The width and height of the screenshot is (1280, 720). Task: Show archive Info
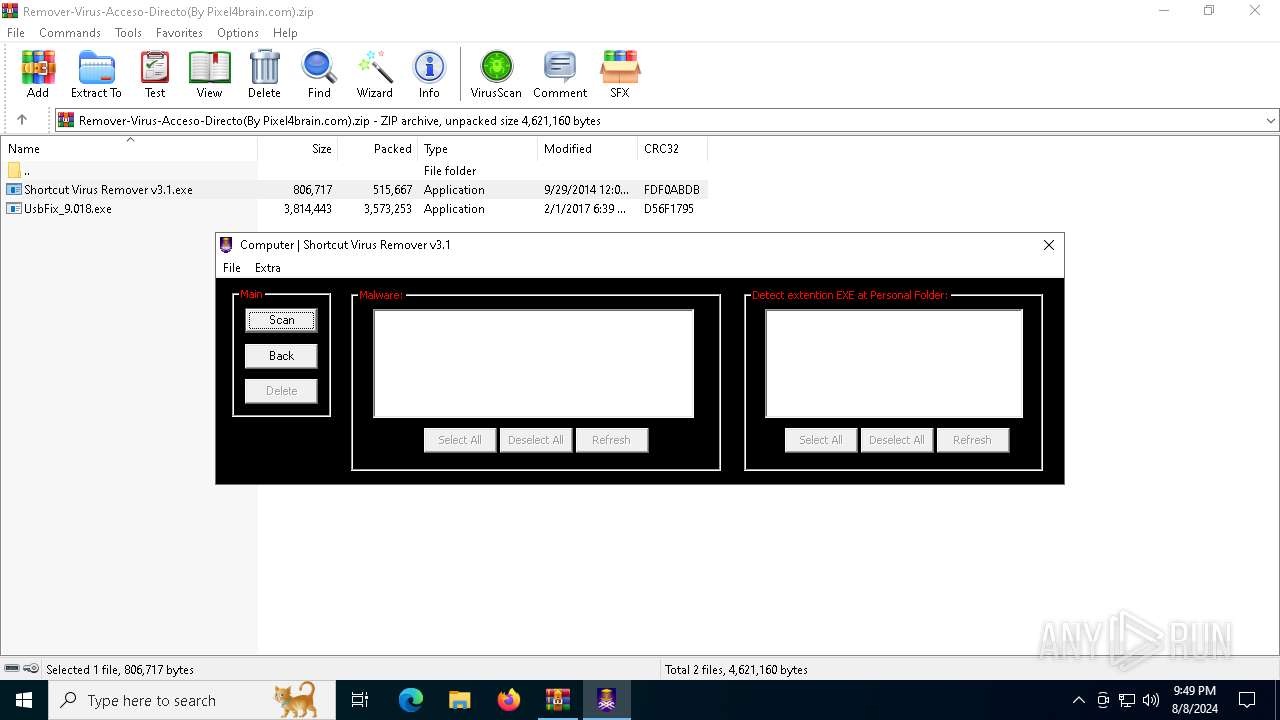[x=429, y=74]
